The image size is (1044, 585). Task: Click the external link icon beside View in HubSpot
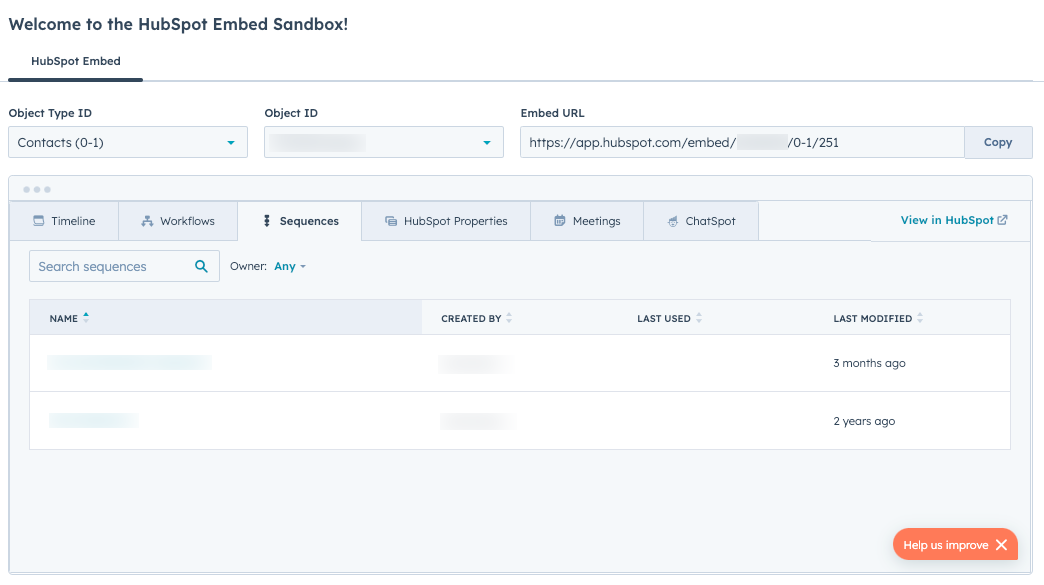1003,220
